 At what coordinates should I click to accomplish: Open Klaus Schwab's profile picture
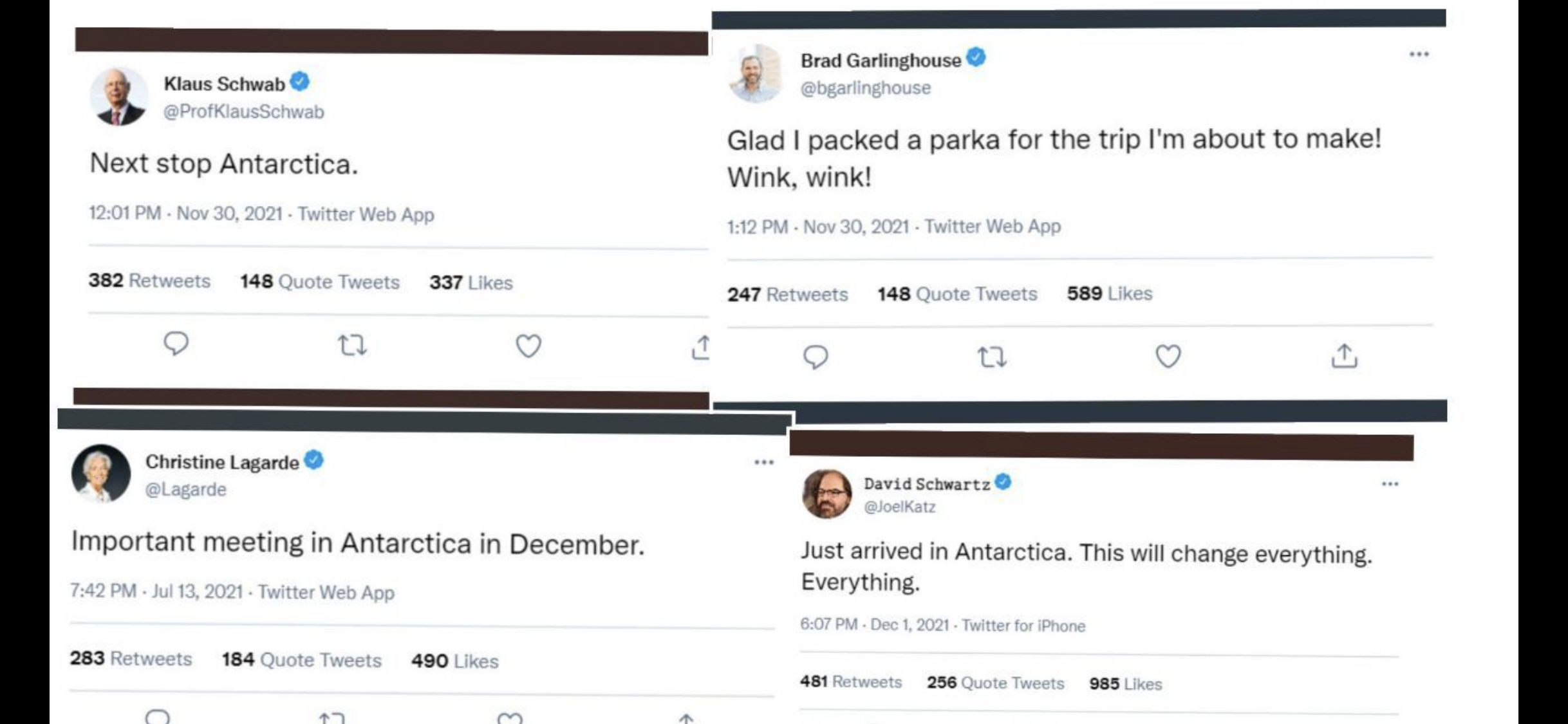(118, 97)
